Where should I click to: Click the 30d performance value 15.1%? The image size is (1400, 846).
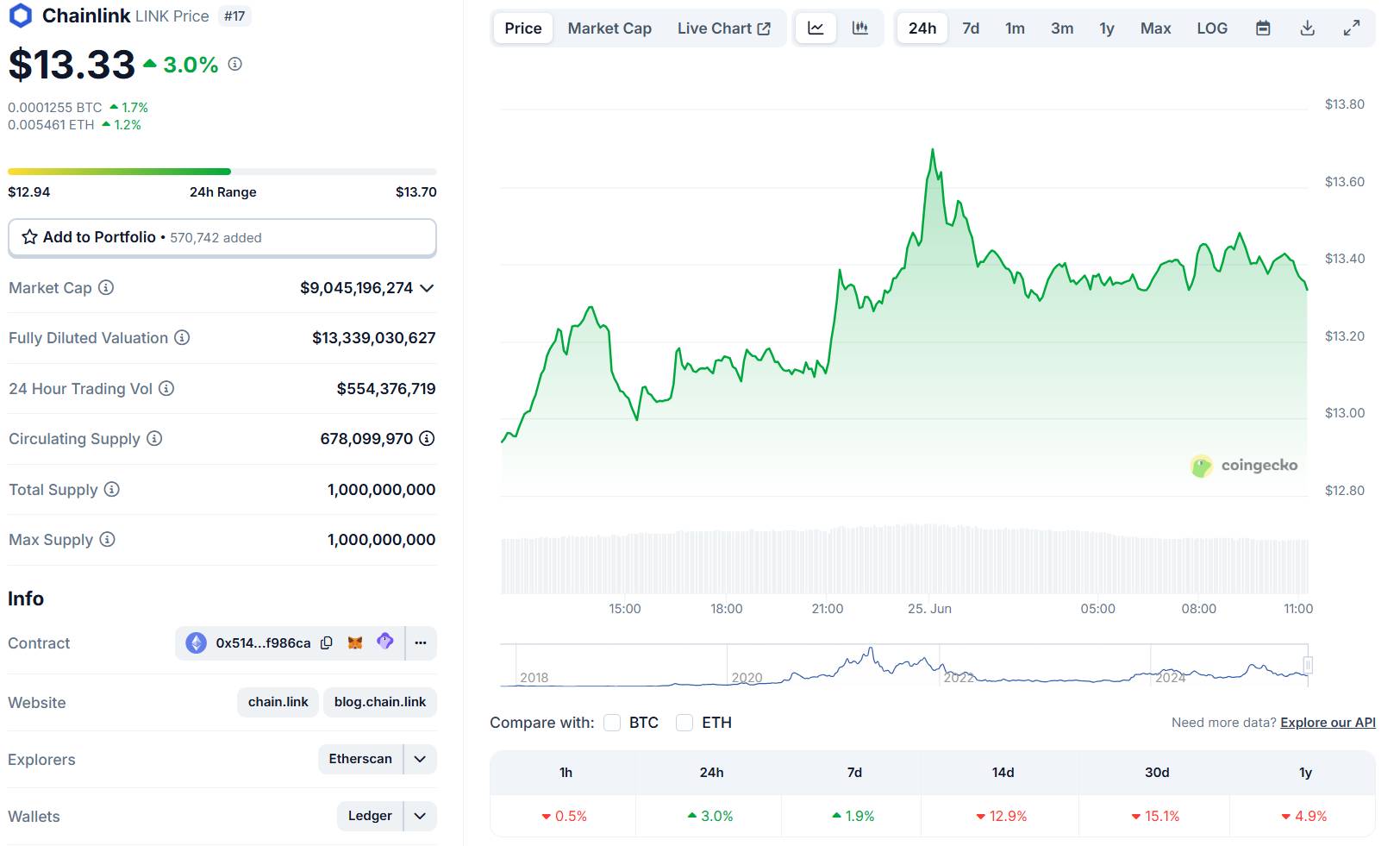click(x=1155, y=816)
